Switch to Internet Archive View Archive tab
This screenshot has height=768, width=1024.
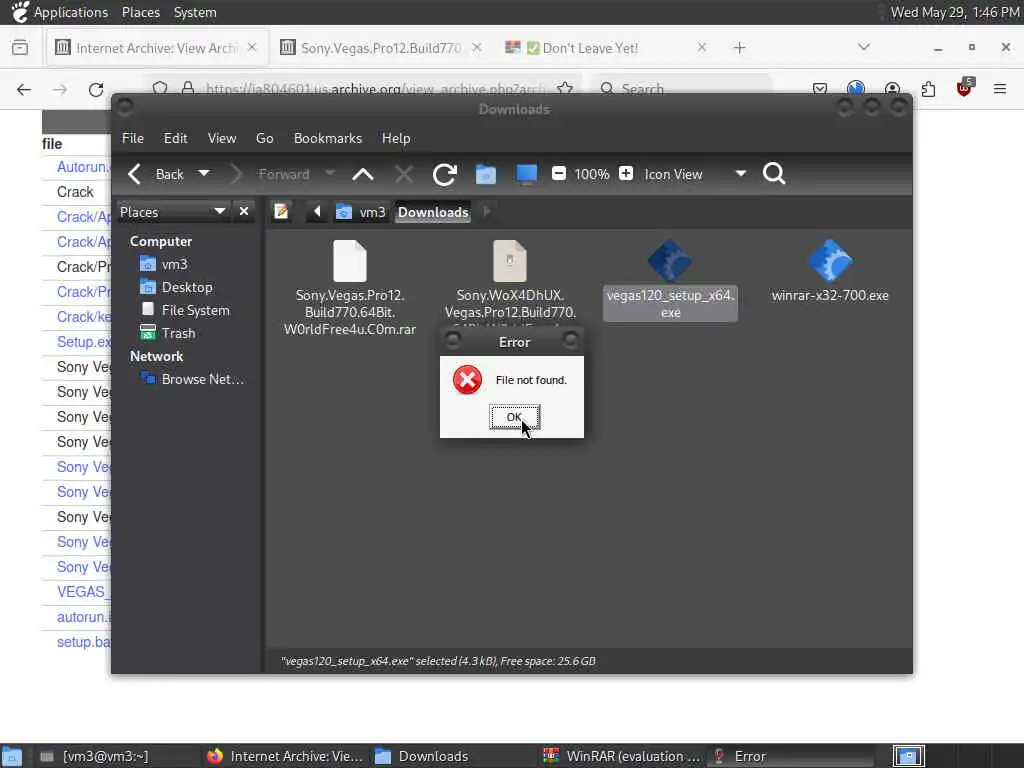click(x=156, y=48)
